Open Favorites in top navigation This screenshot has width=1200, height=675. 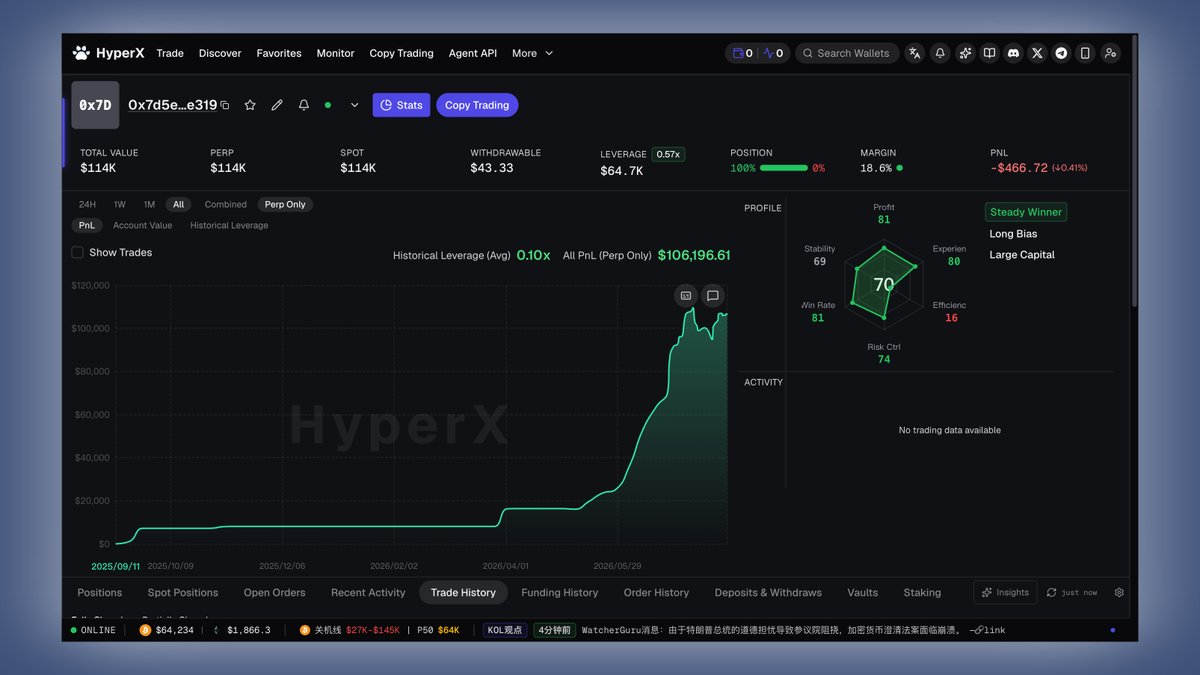(279, 53)
